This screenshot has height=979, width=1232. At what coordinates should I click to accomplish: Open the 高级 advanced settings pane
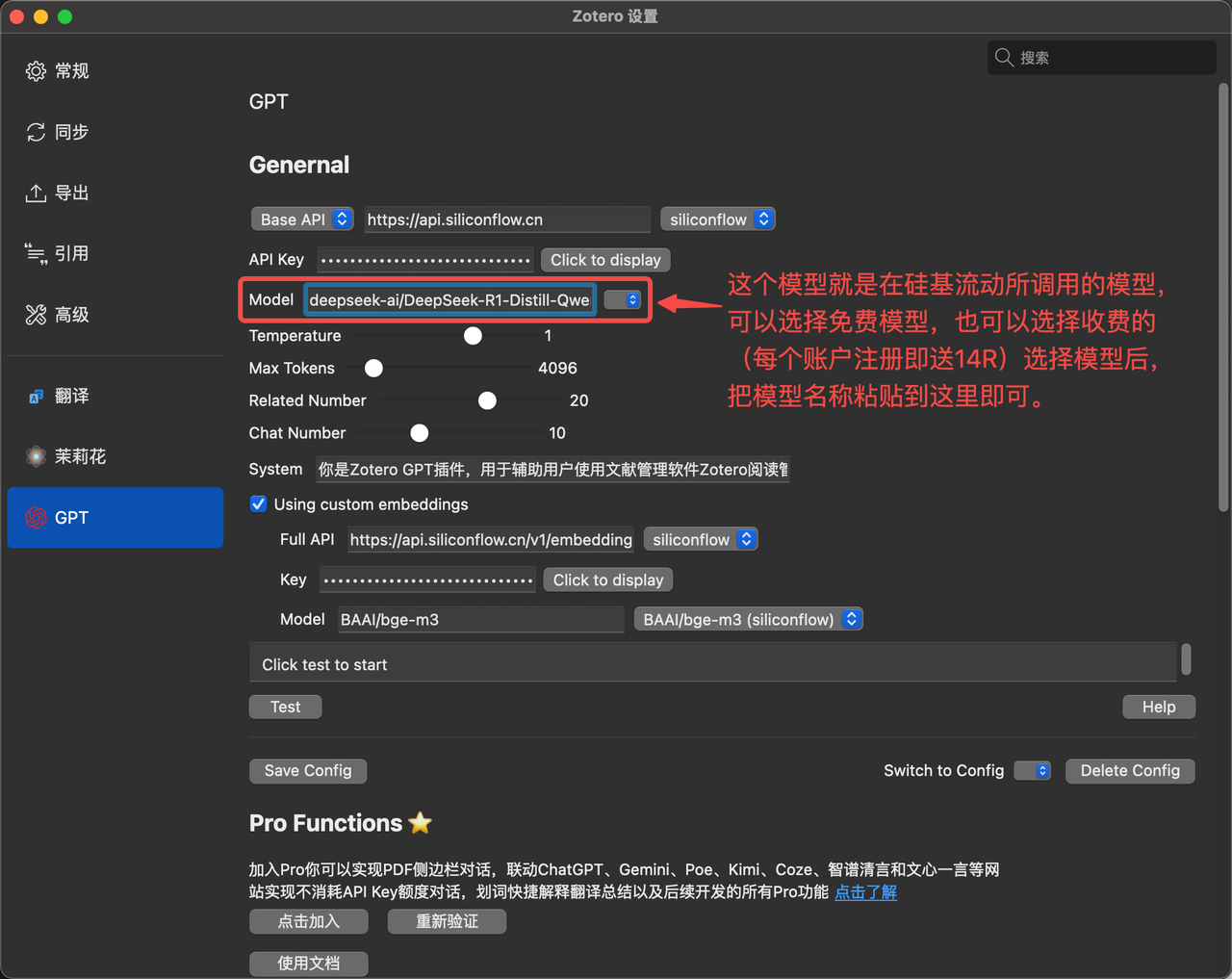point(115,315)
